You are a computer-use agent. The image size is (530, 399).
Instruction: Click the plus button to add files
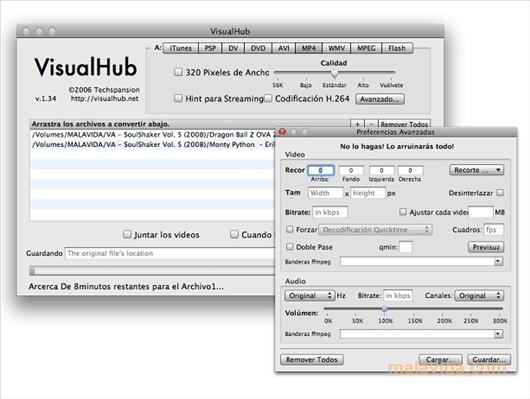click(357, 124)
